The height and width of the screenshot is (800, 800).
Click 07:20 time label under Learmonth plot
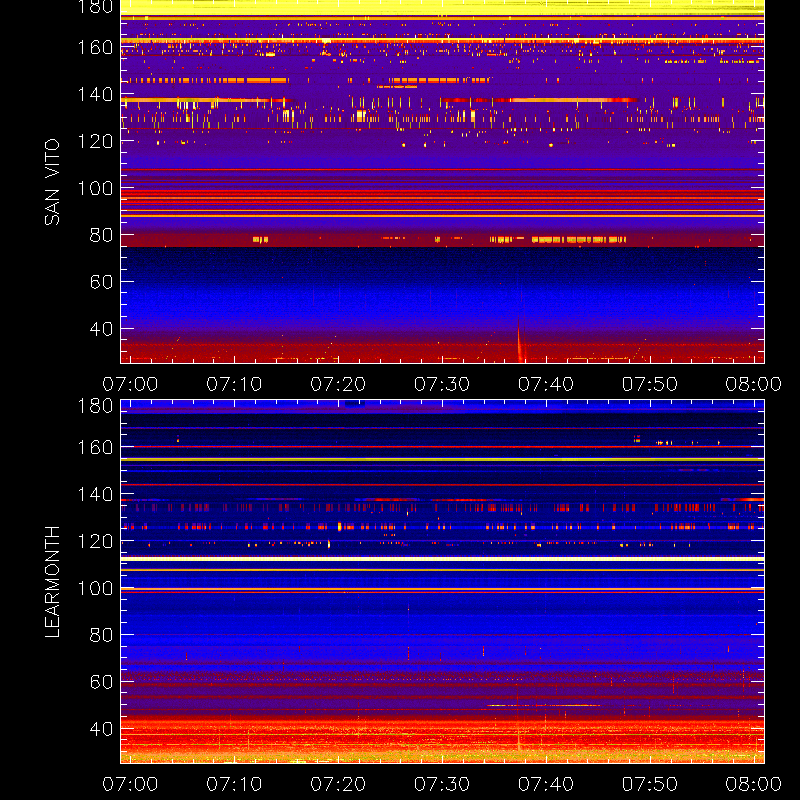click(338, 784)
